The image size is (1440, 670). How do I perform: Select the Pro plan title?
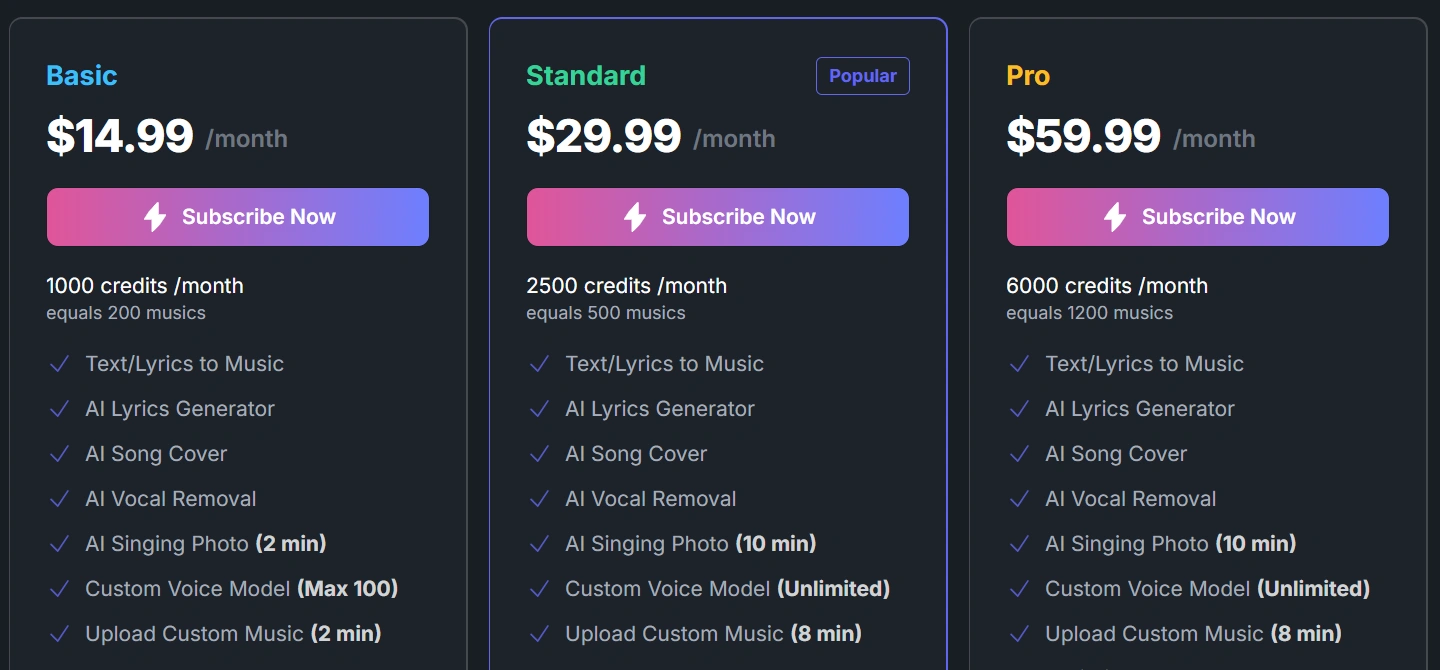[1028, 76]
